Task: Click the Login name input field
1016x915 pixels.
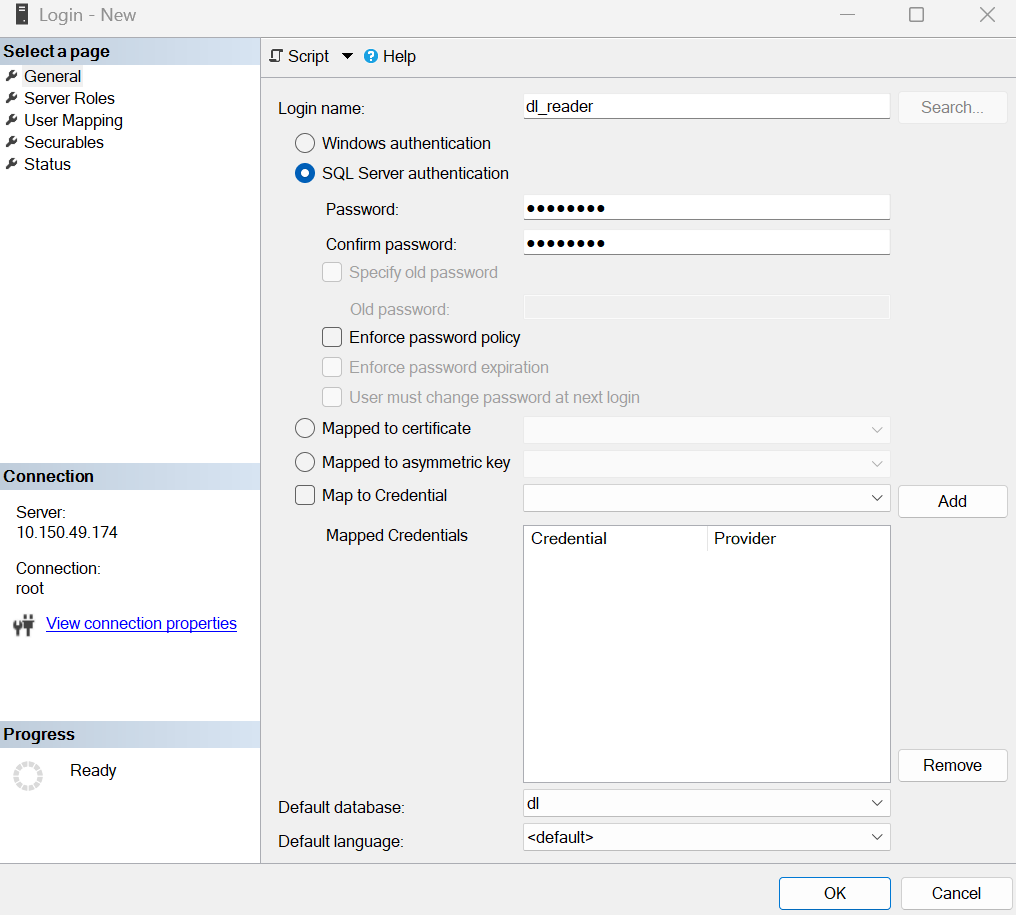Action: [x=705, y=105]
